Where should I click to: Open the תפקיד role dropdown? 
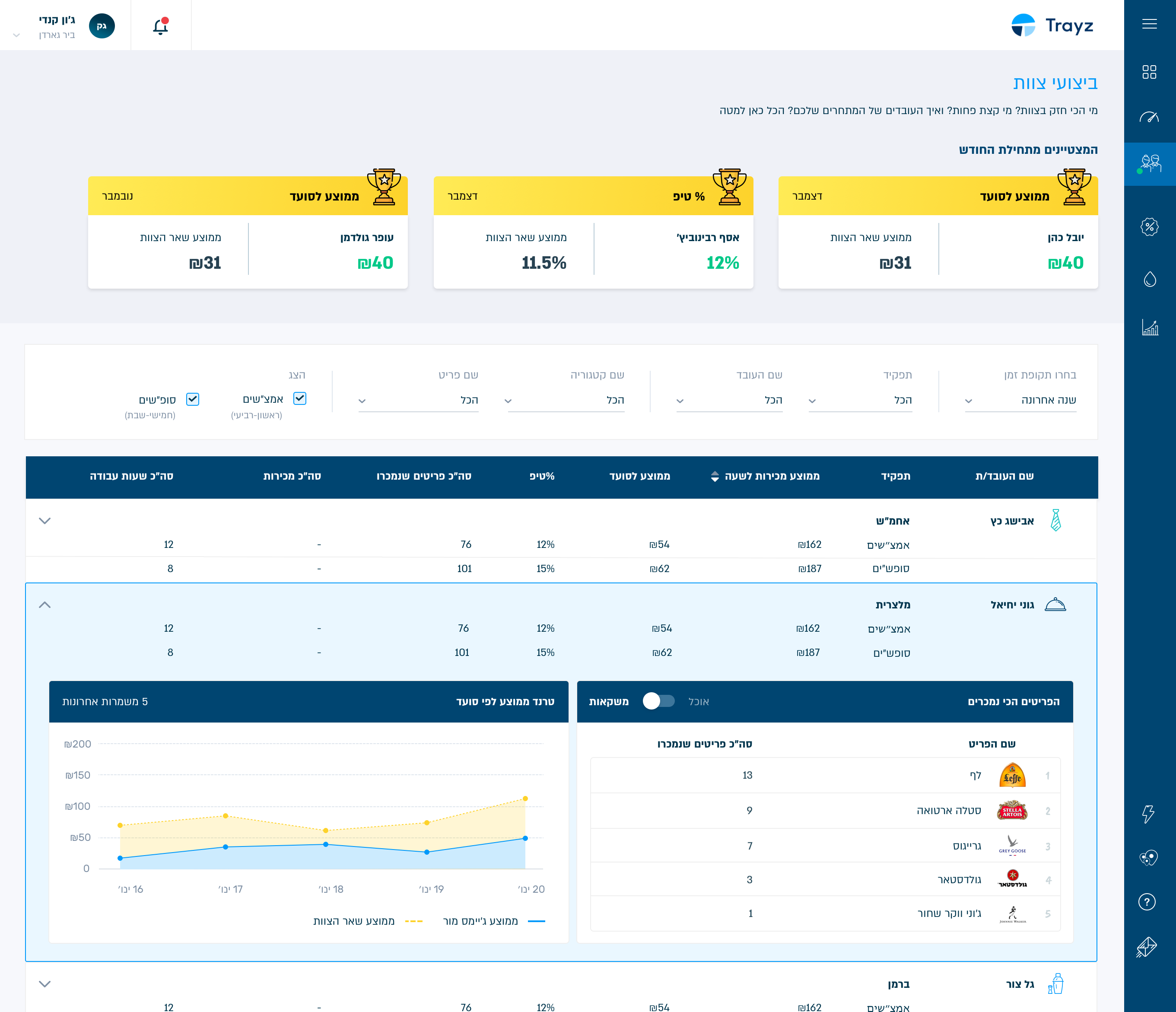(x=861, y=400)
